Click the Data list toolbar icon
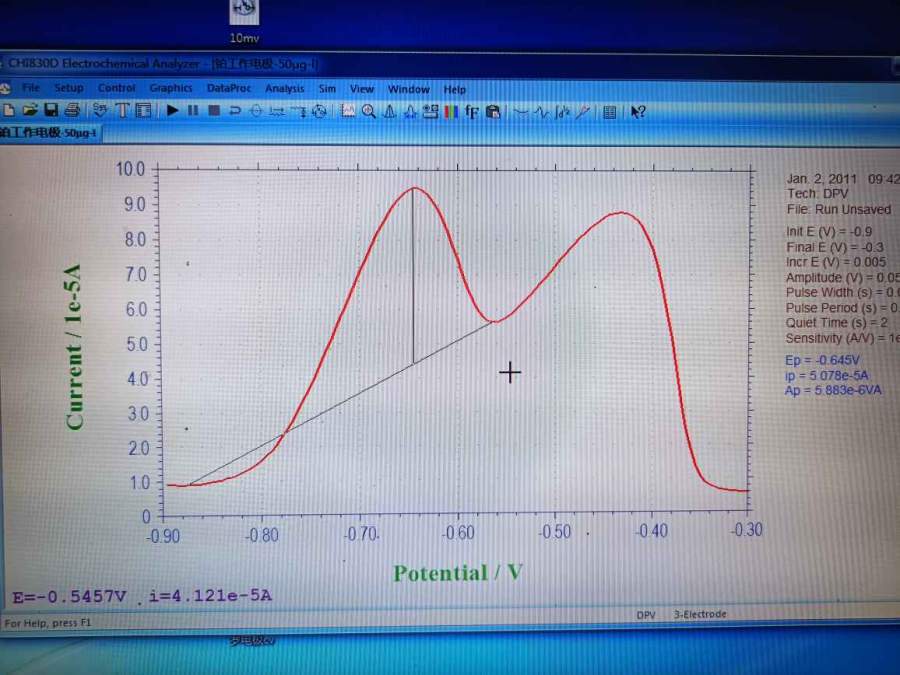Viewport: 900px width, 675px height. pyautogui.click(x=610, y=112)
